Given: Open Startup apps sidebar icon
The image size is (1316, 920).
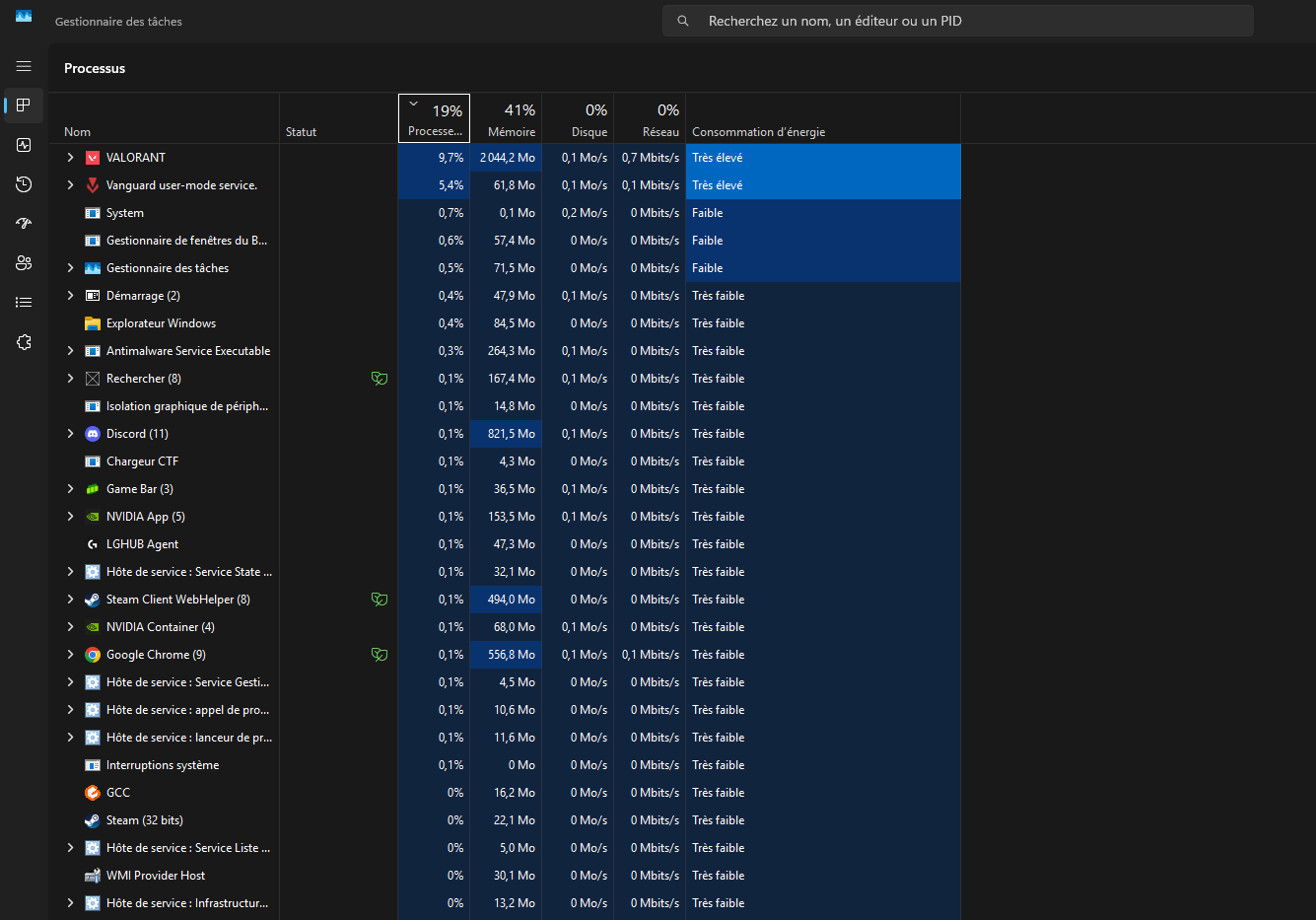Looking at the screenshot, I should pyautogui.click(x=24, y=224).
